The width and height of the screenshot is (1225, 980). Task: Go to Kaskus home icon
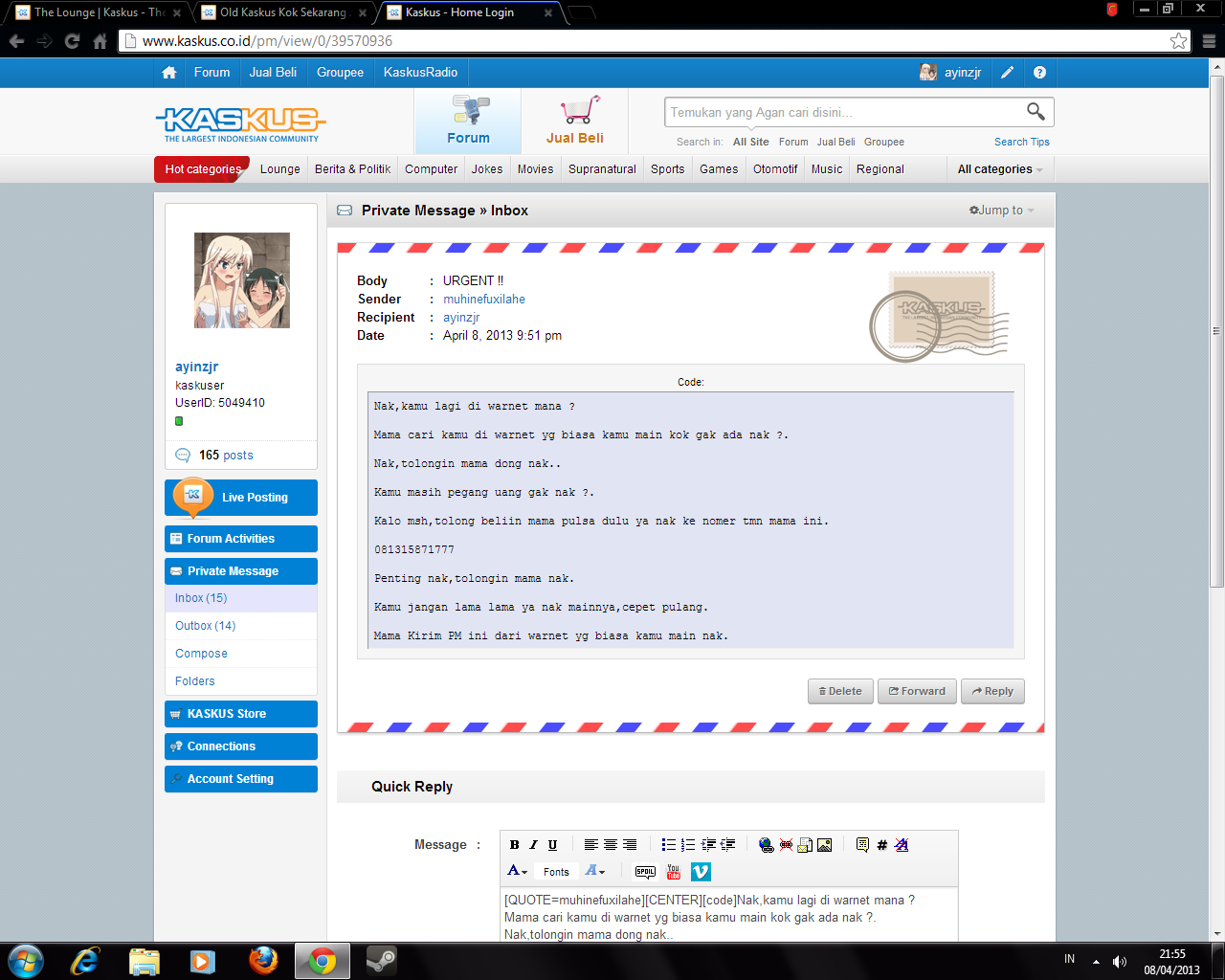169,73
